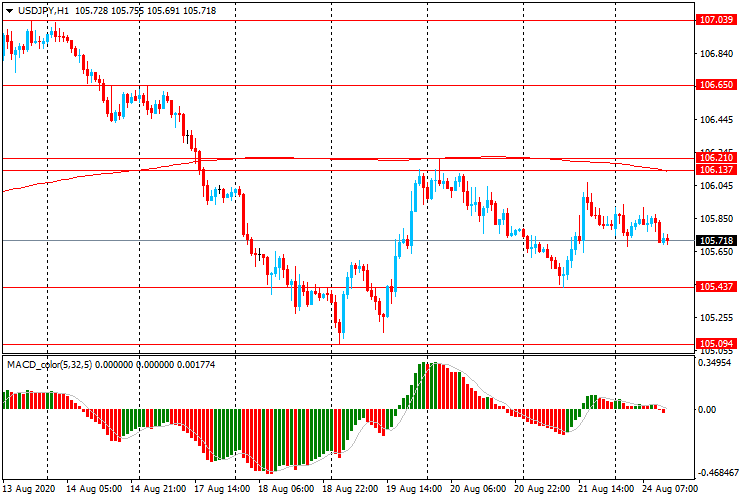
Task: Click the MACD value 0.001774 in indicator header
Action: [x=196, y=364]
